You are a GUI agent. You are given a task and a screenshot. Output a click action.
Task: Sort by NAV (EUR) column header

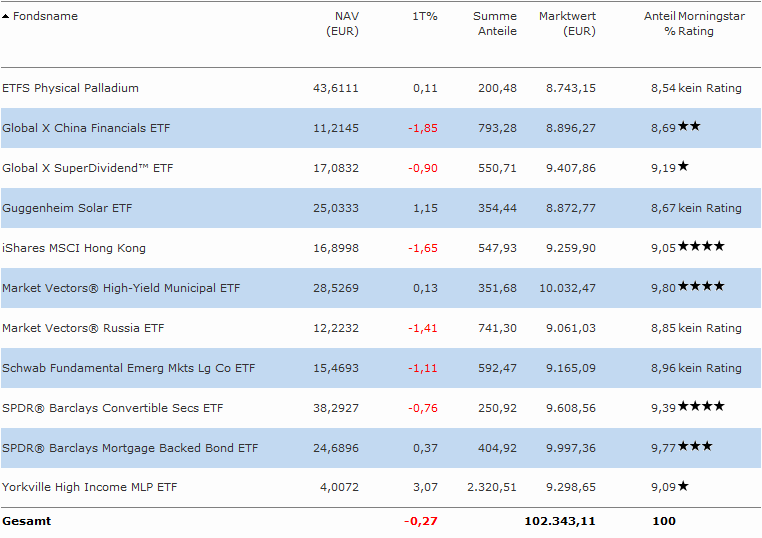(342, 23)
